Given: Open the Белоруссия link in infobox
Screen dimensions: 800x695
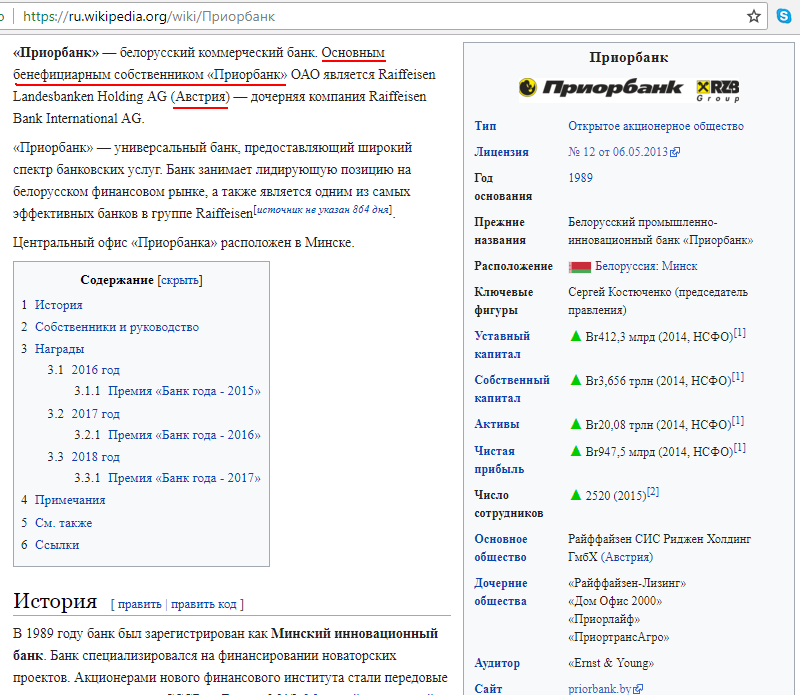Looking at the screenshot, I should [x=627, y=266].
